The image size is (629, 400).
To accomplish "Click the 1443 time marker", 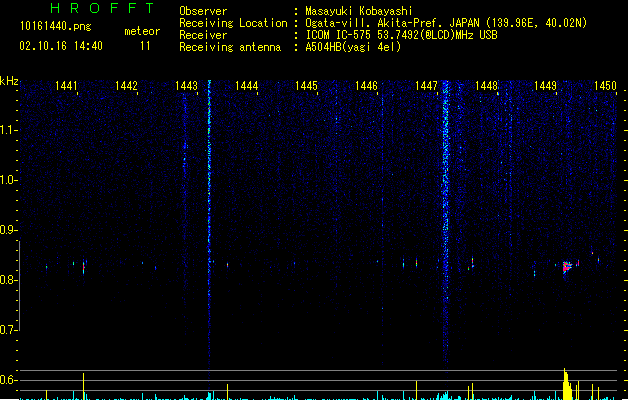I will tap(186, 86).
